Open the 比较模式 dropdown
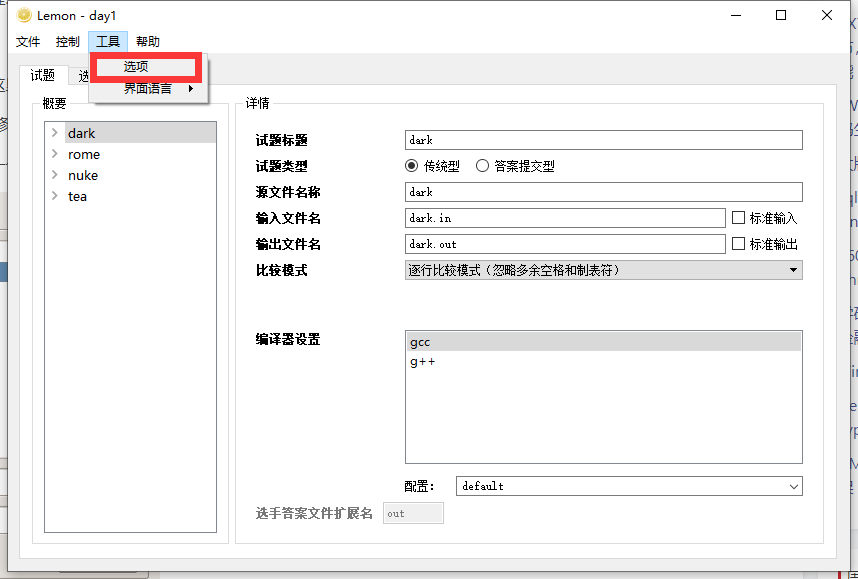The width and height of the screenshot is (858, 579). click(604, 270)
